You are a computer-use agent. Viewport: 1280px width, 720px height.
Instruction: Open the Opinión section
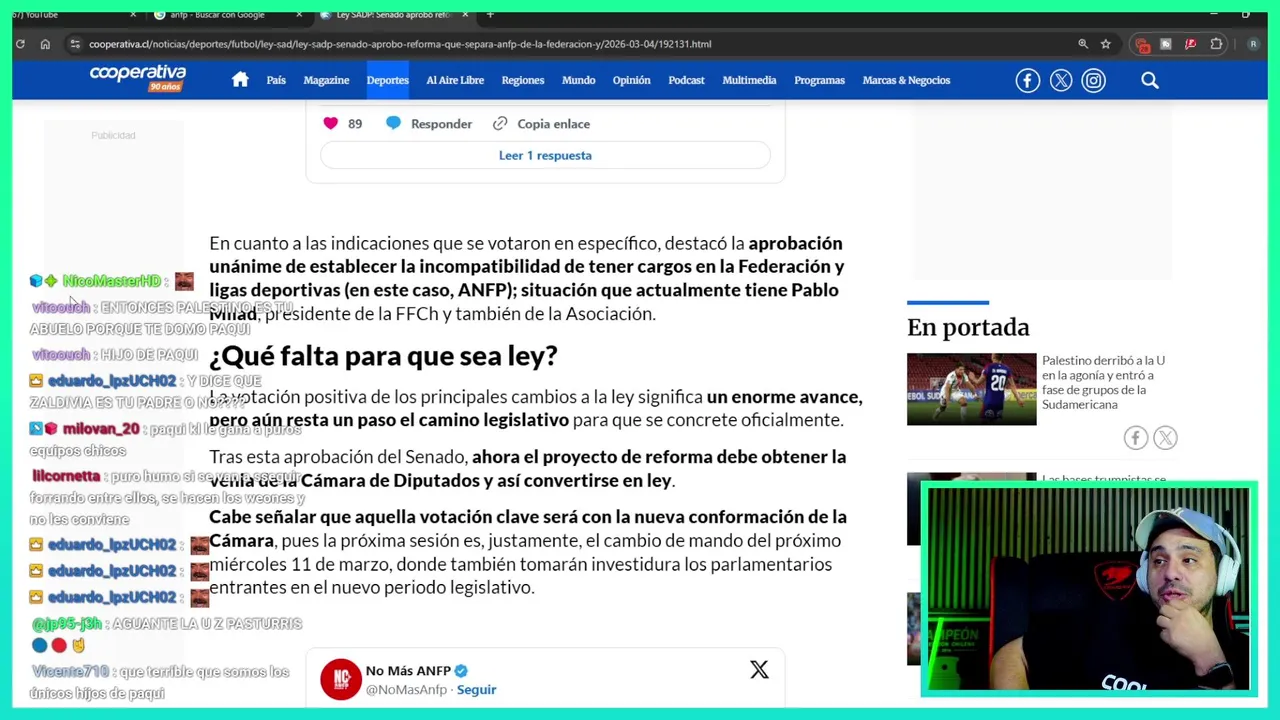[631, 80]
